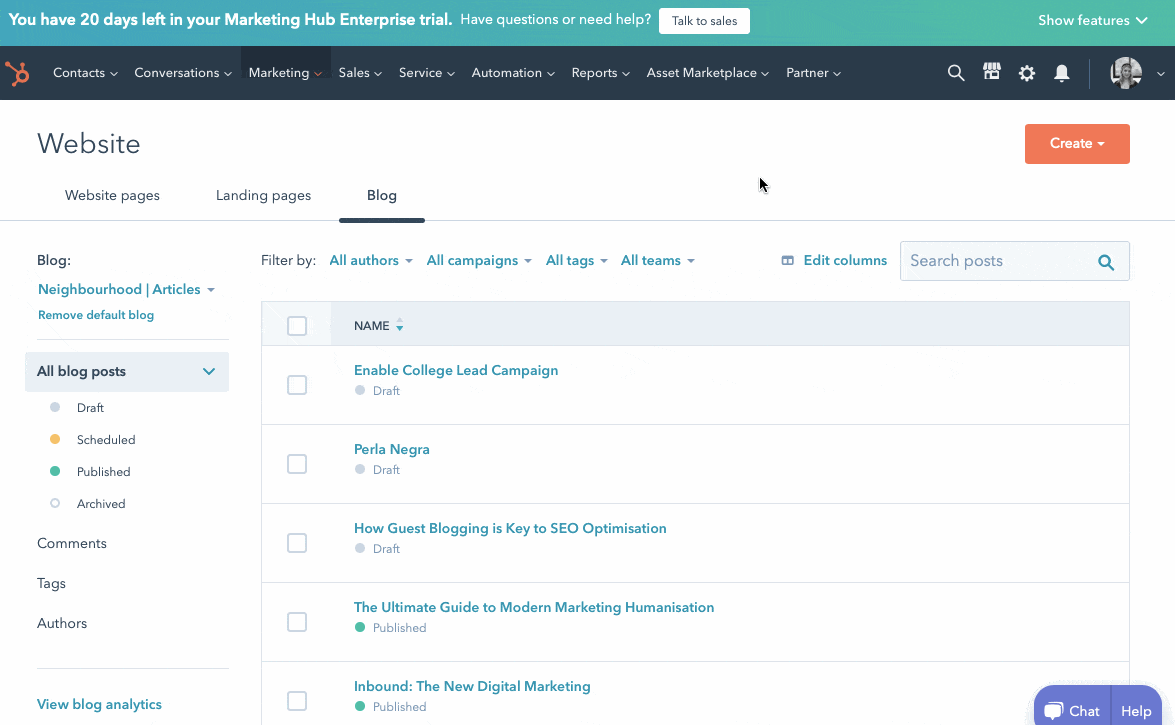Open Tags in the blog sidebar

[x=51, y=583]
